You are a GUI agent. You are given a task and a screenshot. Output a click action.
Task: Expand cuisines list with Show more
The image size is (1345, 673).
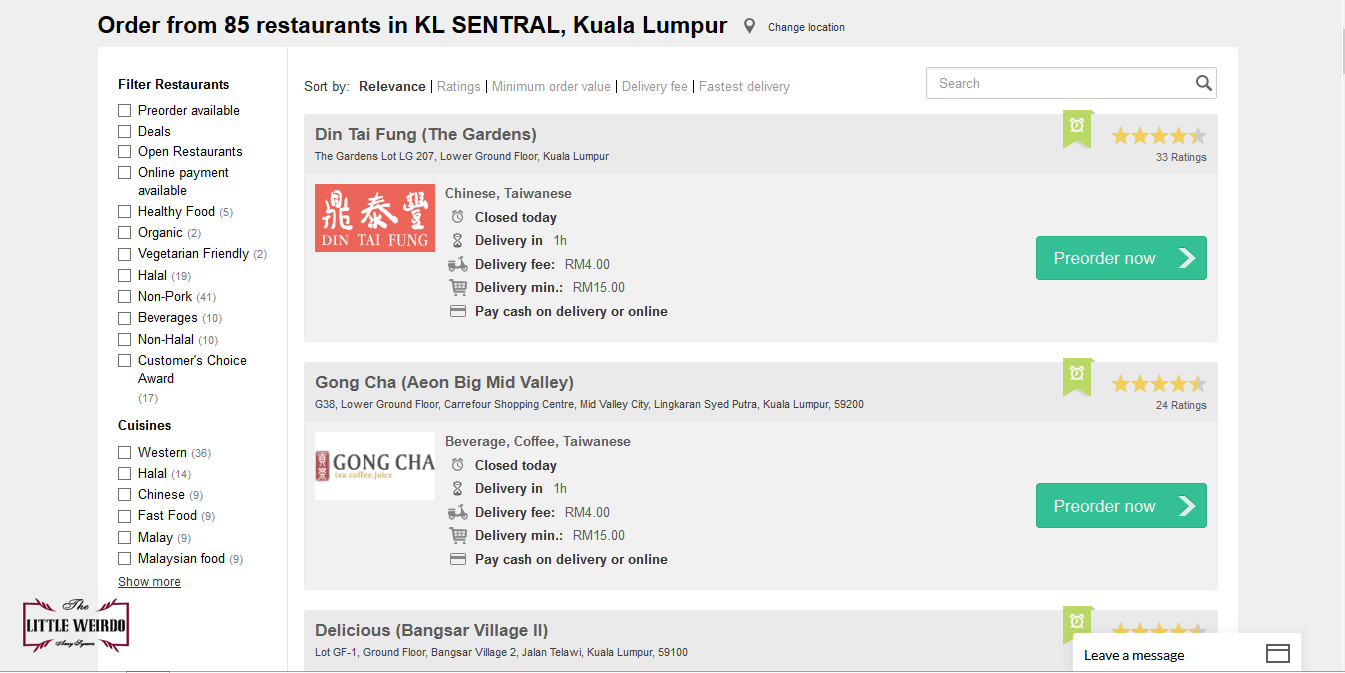[x=149, y=582]
